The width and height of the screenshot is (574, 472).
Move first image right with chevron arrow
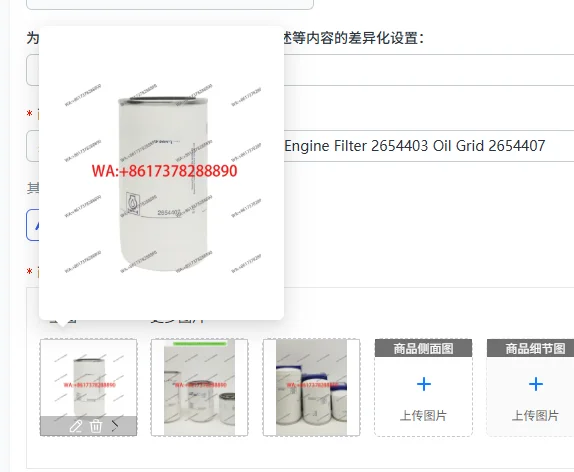coord(115,426)
